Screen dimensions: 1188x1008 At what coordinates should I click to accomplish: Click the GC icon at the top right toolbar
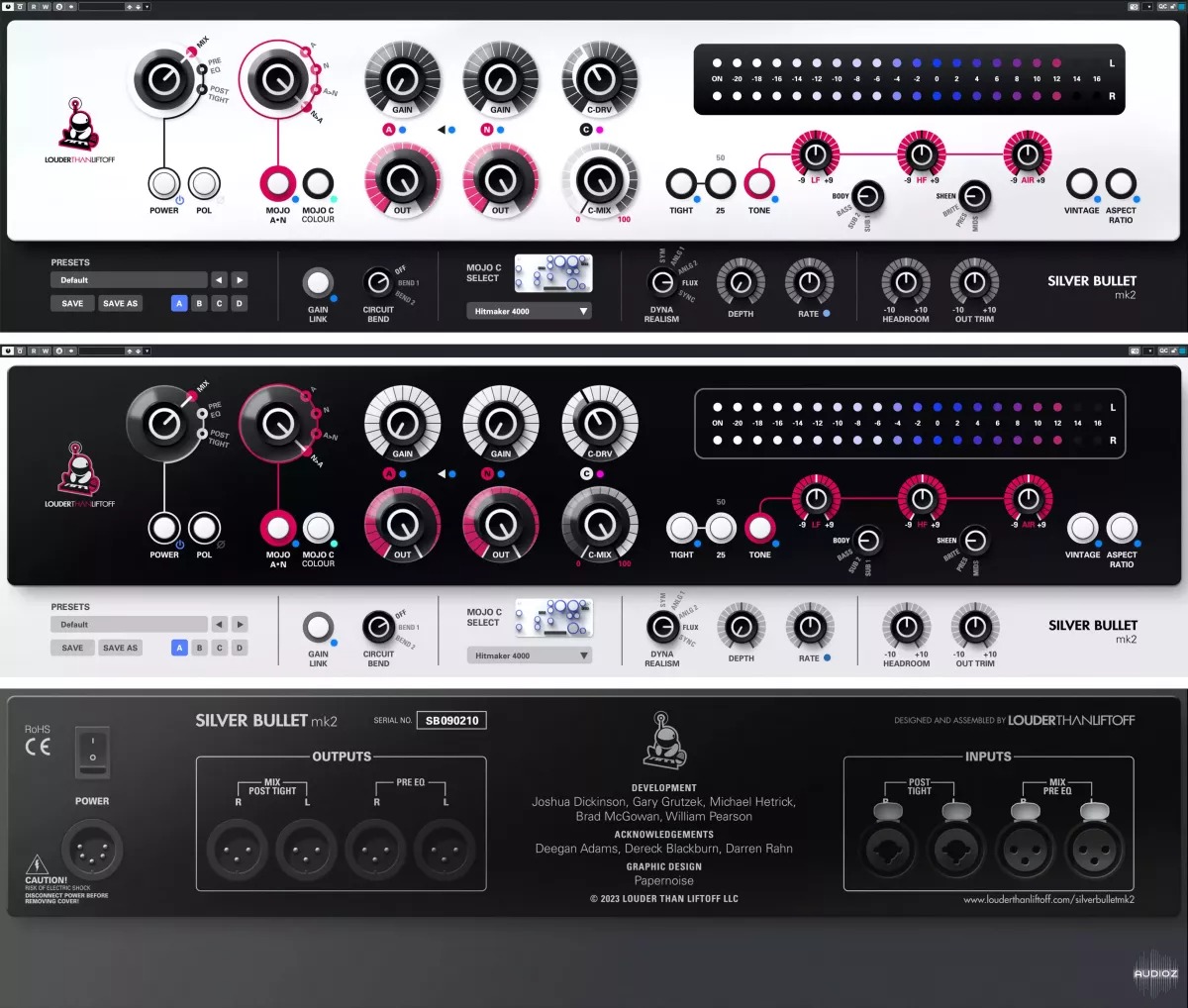(1163, 6)
